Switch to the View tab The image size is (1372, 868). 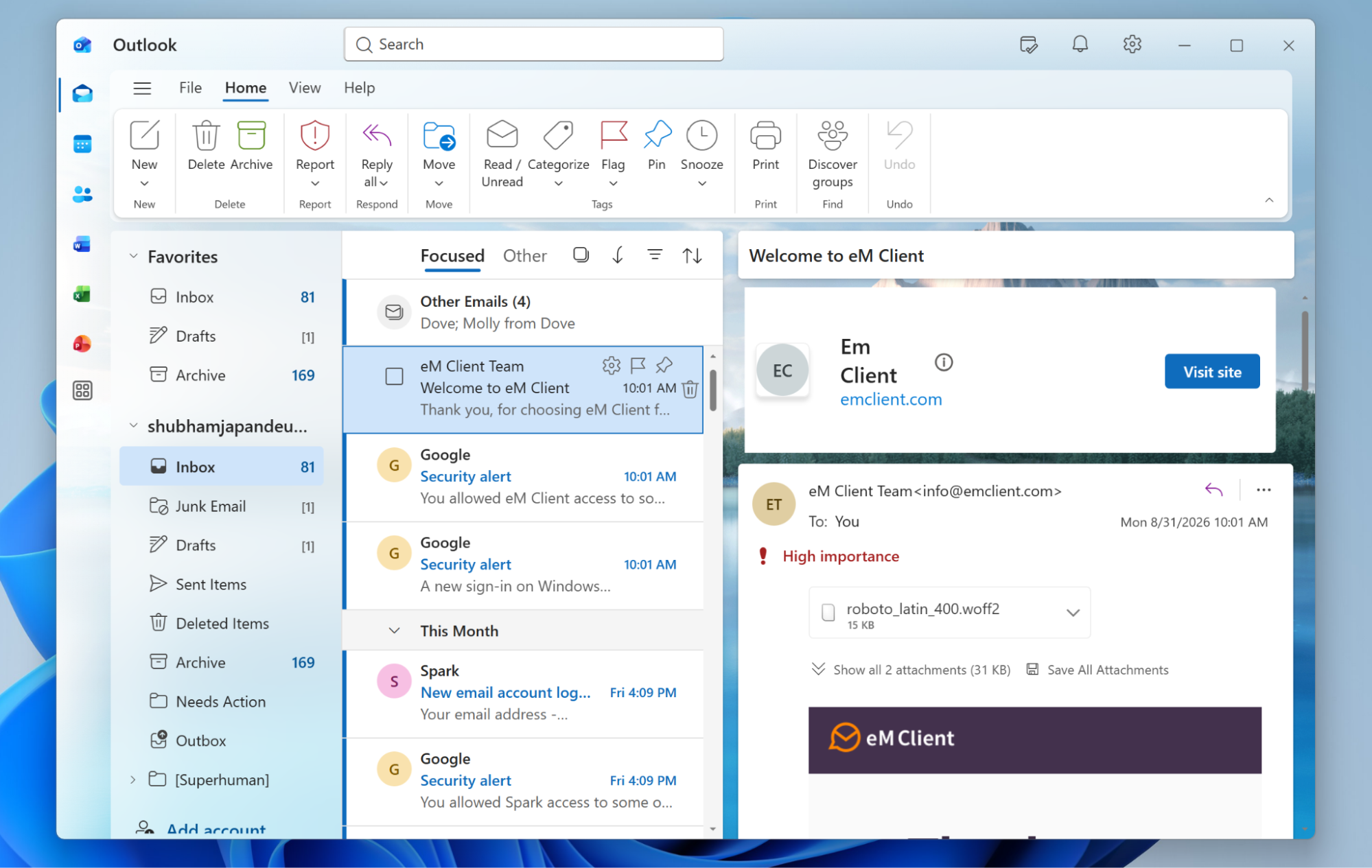tap(305, 88)
